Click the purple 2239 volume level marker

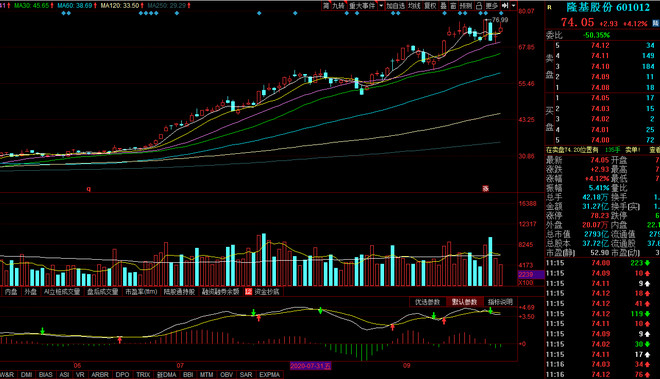click(x=531, y=274)
